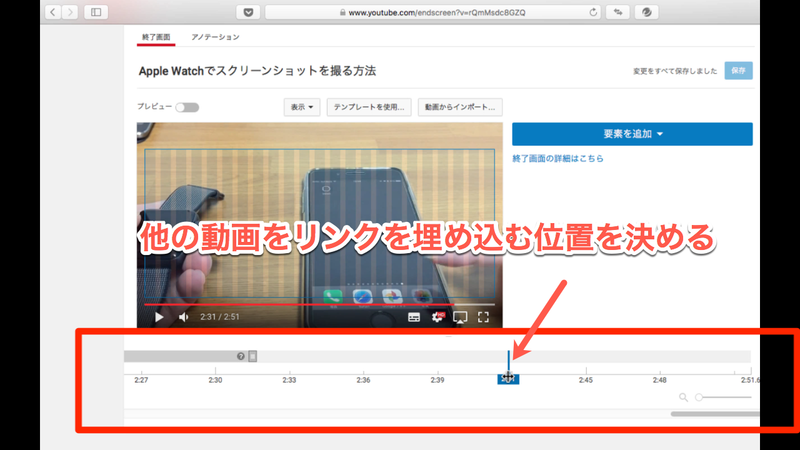Click the 2:36 timeline mark

tap(363, 380)
